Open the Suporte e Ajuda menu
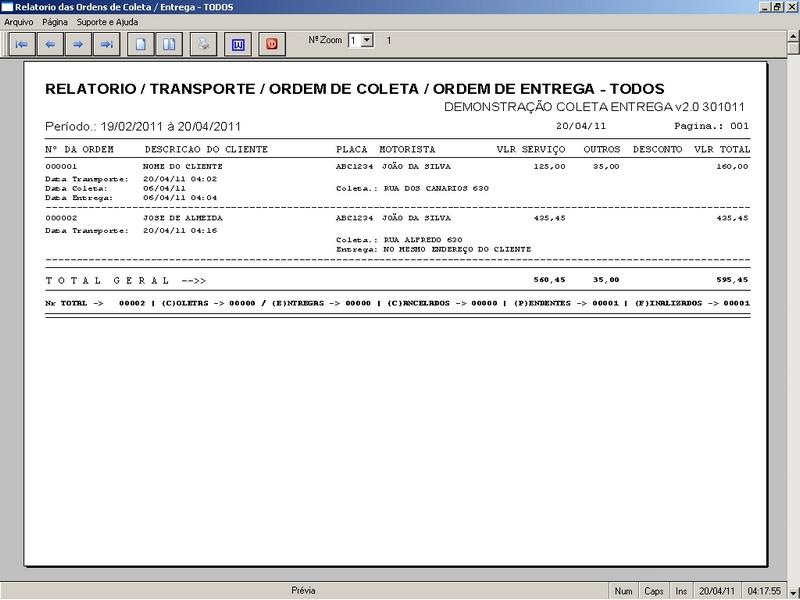Image resolution: width=800 pixels, height=600 pixels. (x=107, y=22)
